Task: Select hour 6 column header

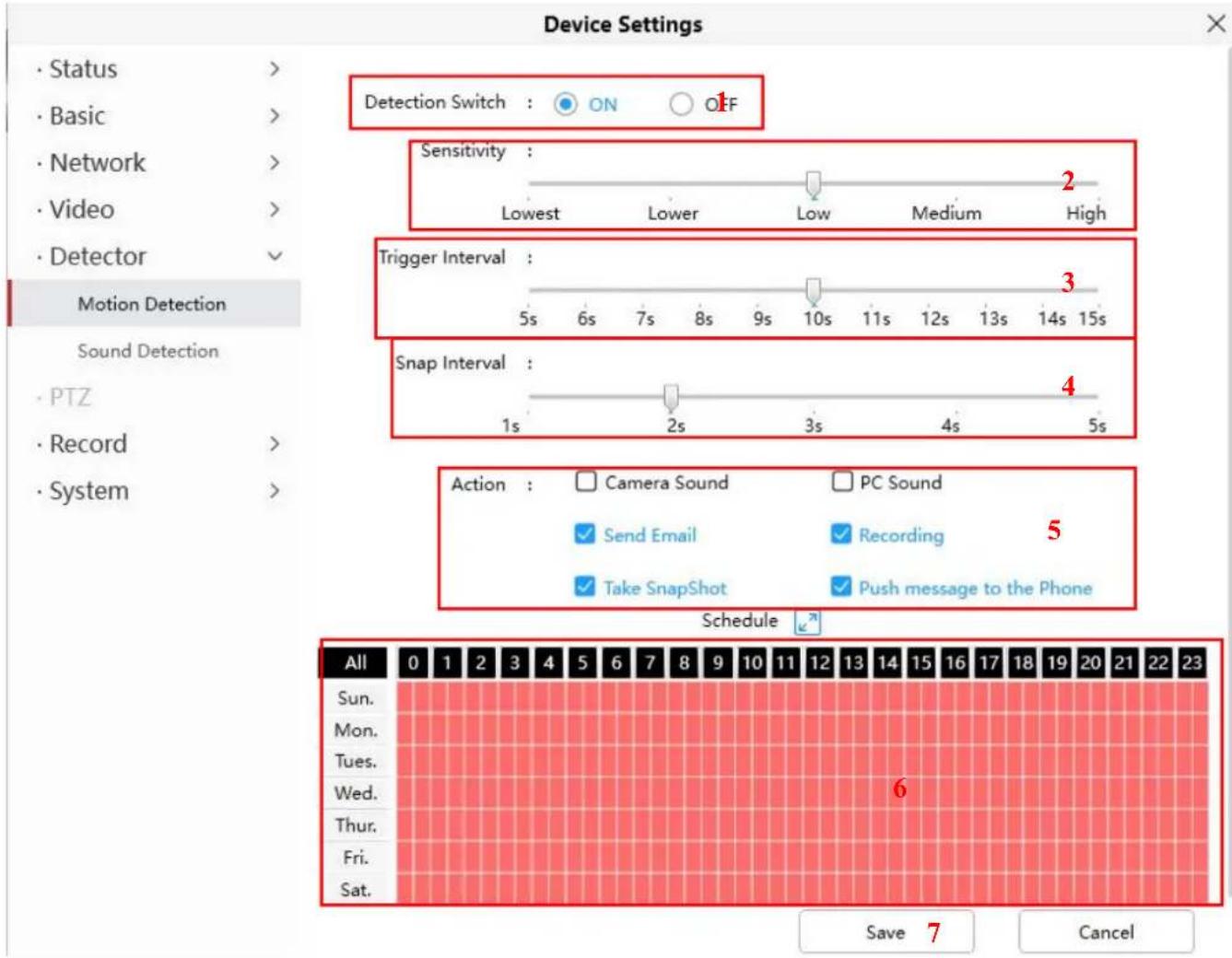Action: [616, 662]
